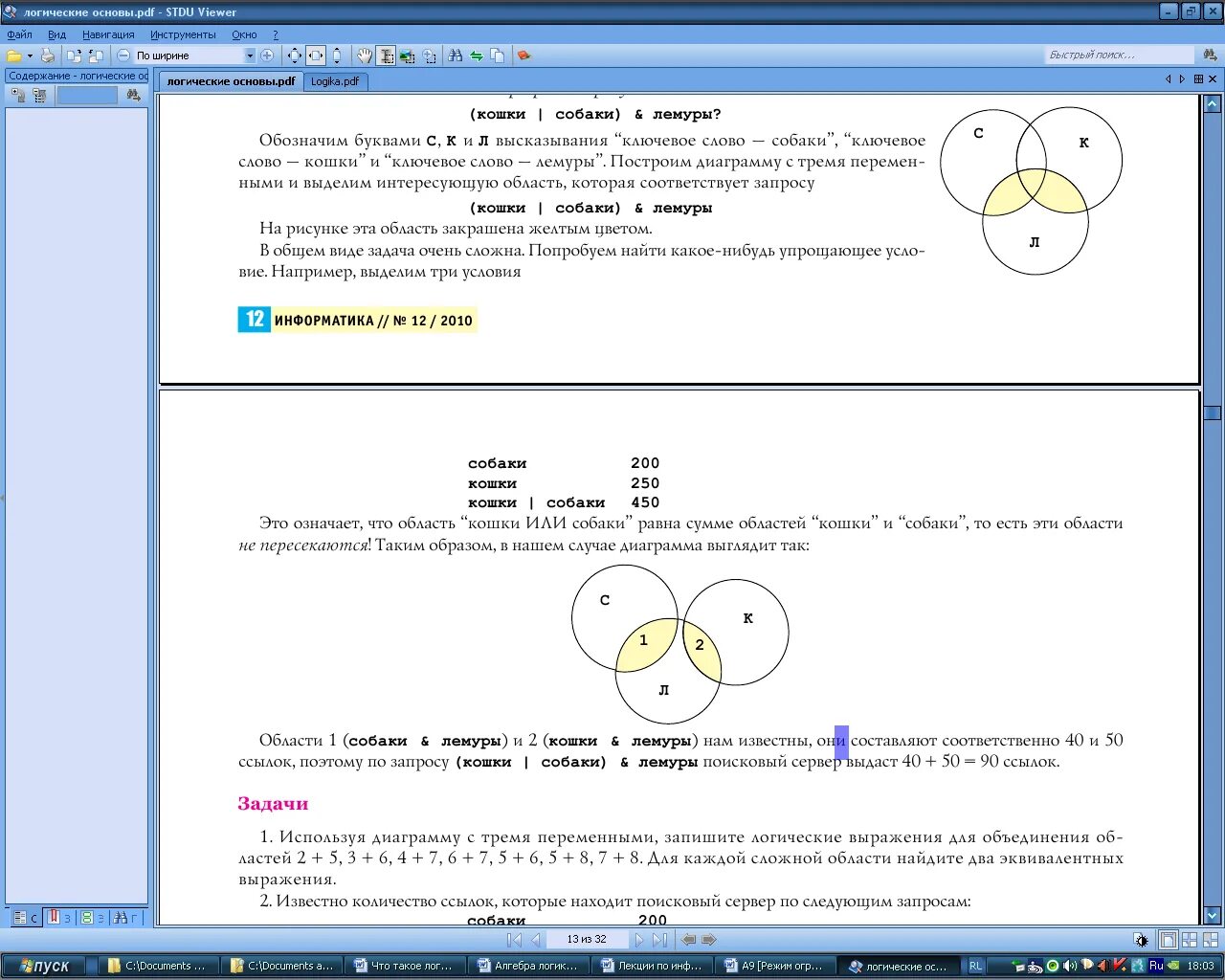Open the Файл menu
This screenshot has width=1225, height=980.
[19, 34]
